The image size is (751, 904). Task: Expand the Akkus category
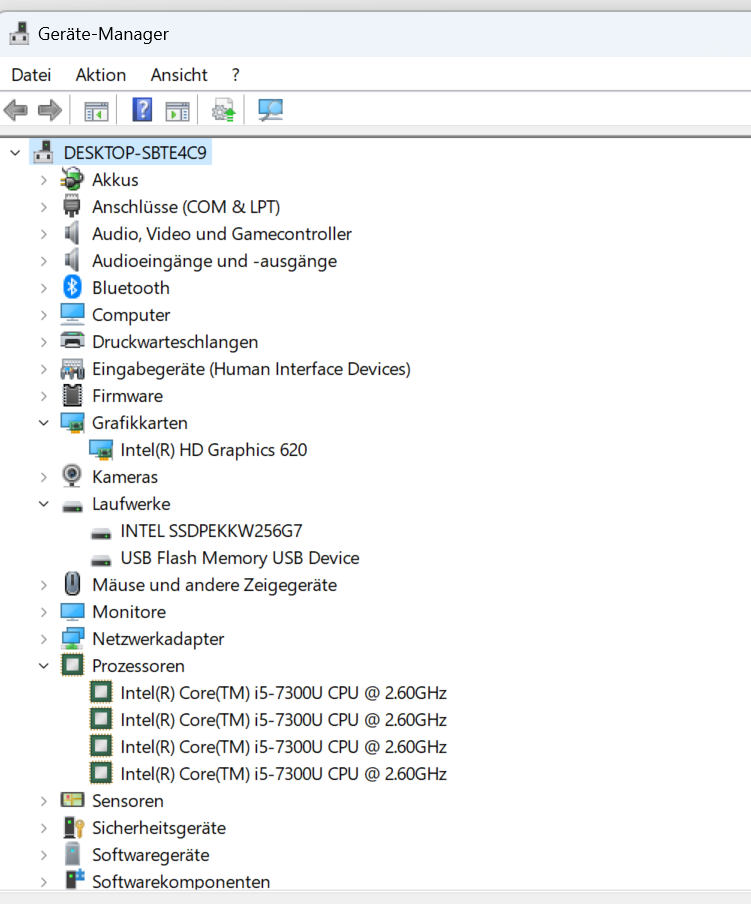44,180
